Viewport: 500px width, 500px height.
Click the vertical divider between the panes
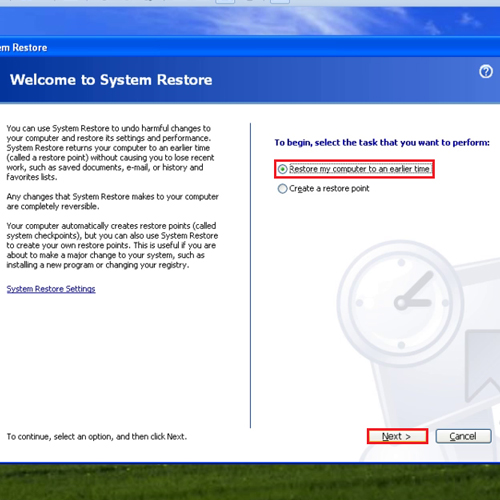pyautogui.click(x=250, y=275)
